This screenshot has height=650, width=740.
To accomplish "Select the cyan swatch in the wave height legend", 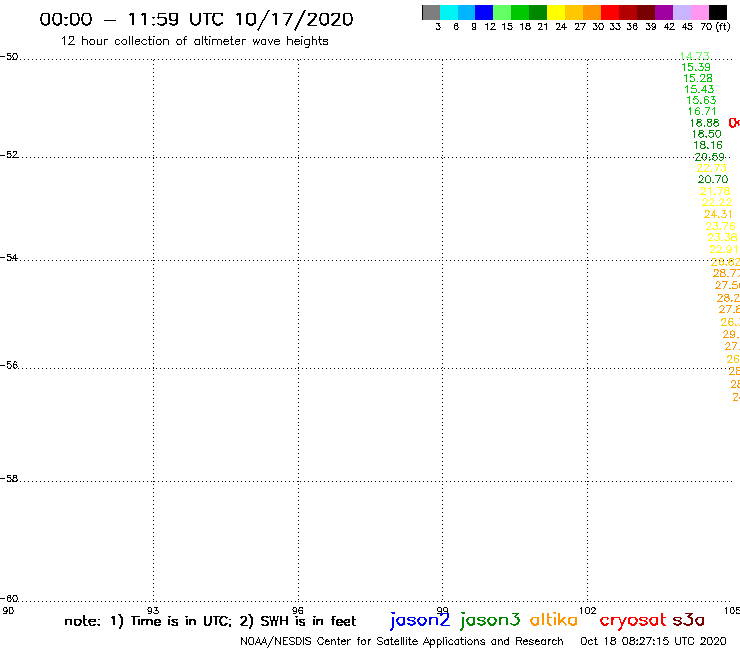I will pos(449,12).
